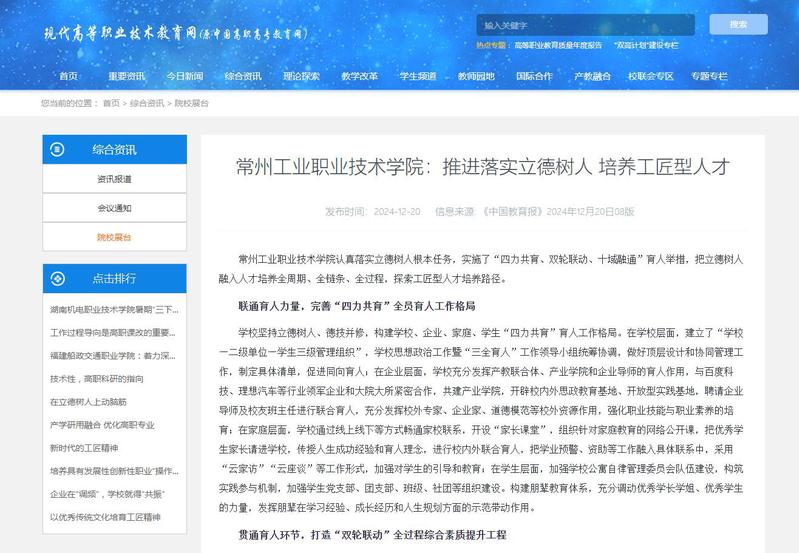Open hot topic link 高等职业教育质量年度报告
The image size is (799, 553).
(x=565, y=46)
